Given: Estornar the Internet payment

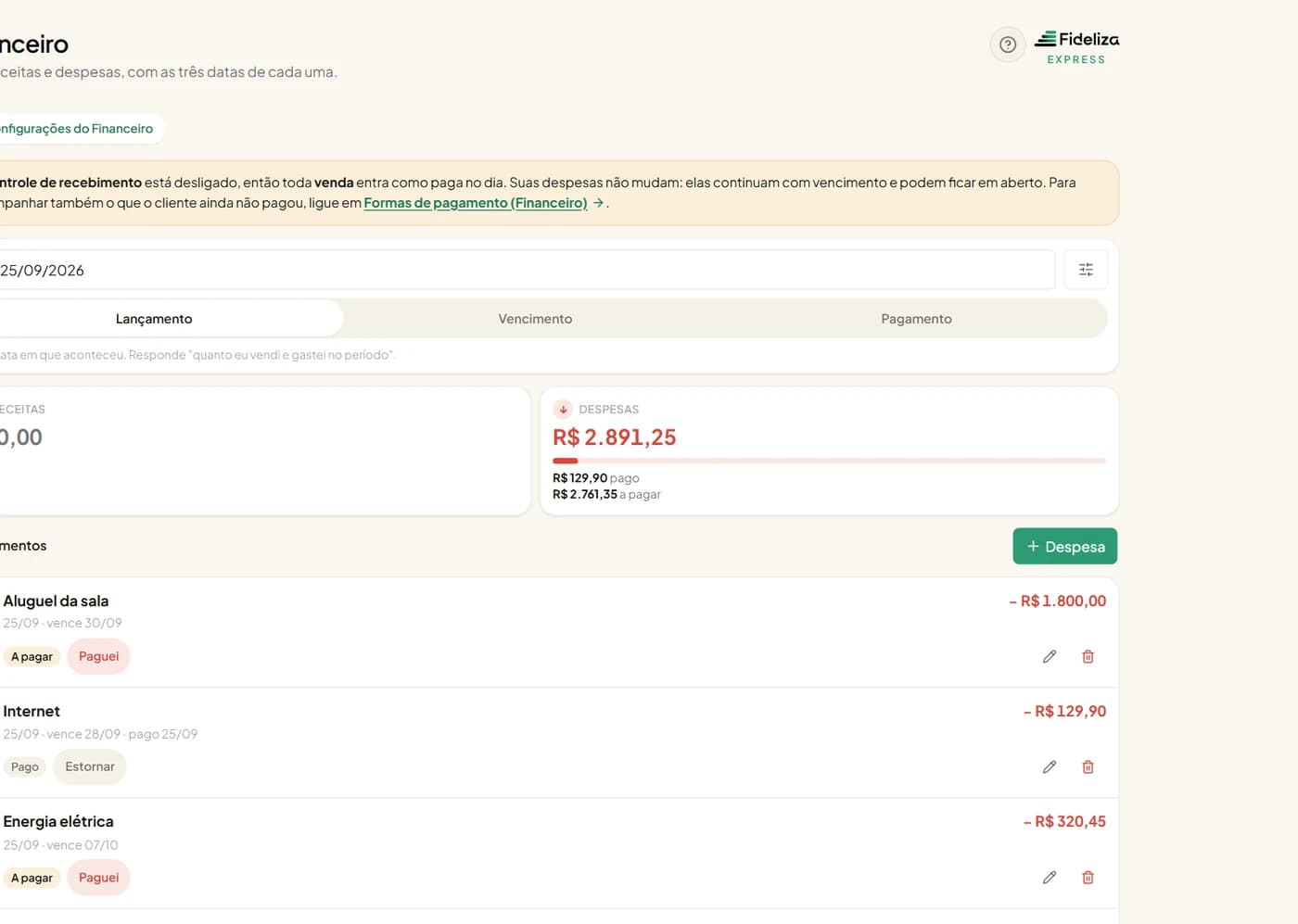Looking at the screenshot, I should 90,766.
